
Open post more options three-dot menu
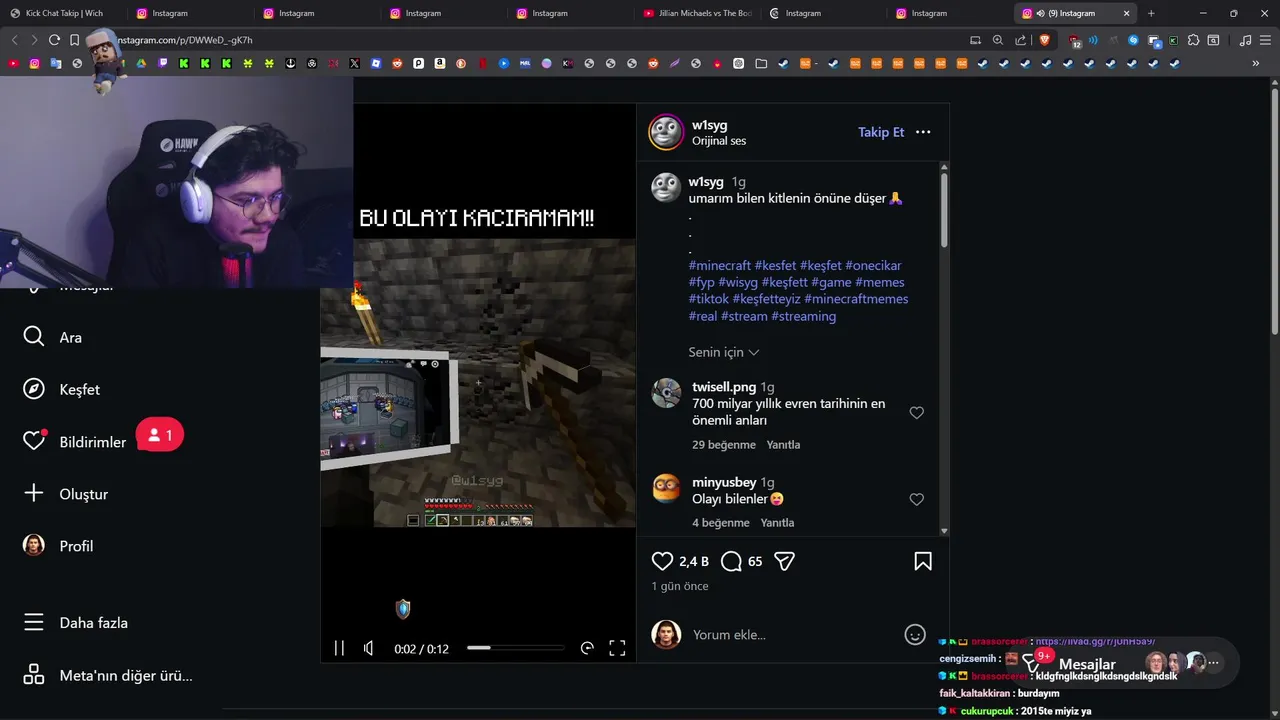point(923,132)
